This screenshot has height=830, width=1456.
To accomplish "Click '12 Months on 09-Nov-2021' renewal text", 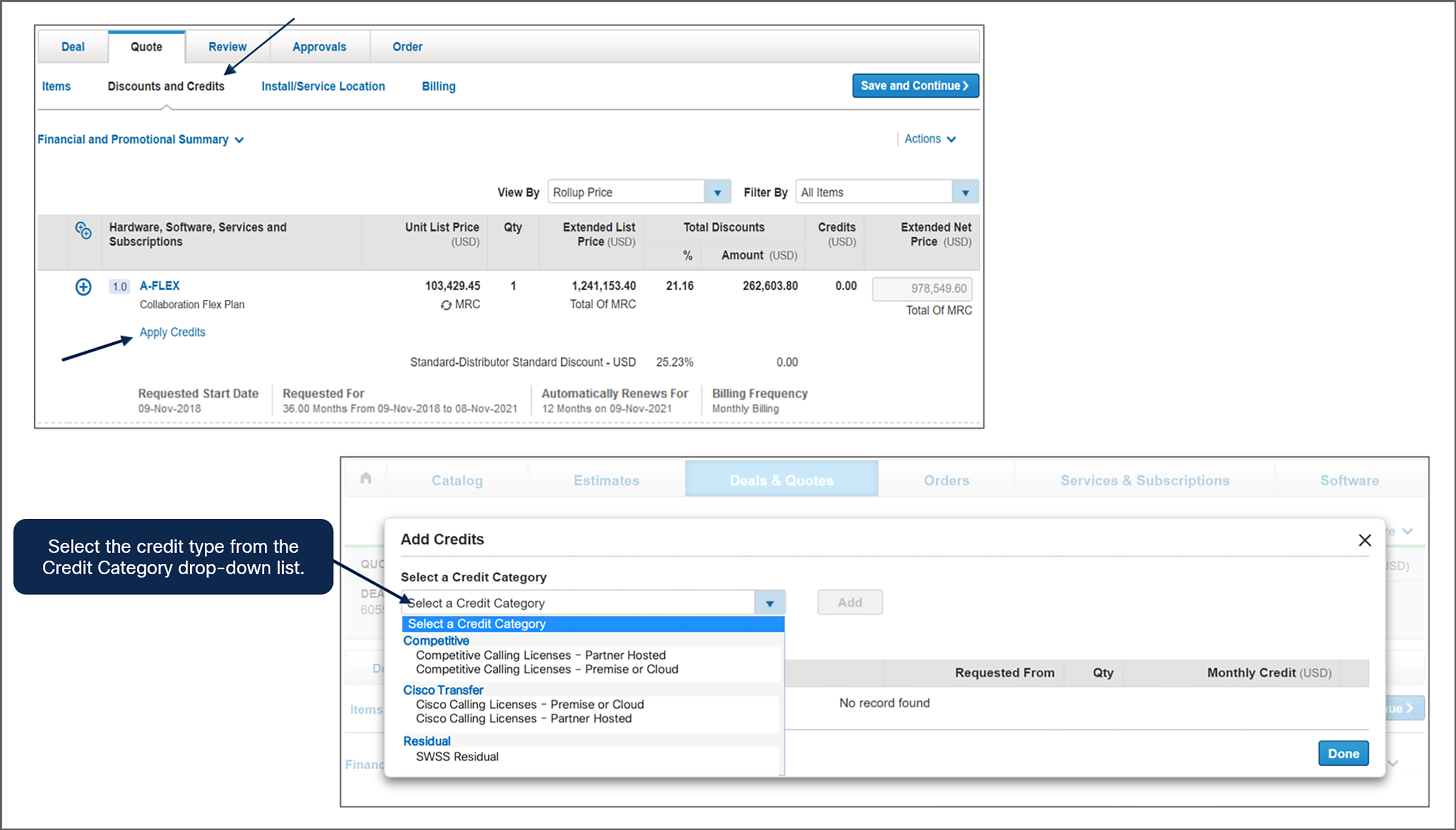I will tap(607, 409).
